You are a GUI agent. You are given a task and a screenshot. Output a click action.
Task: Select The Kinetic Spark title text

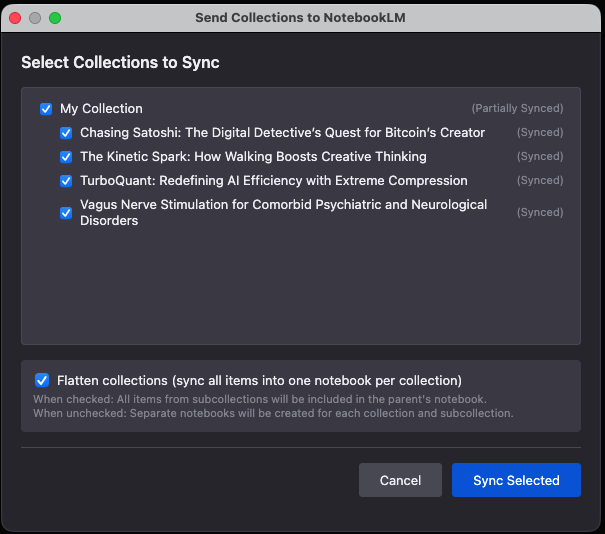coord(253,157)
